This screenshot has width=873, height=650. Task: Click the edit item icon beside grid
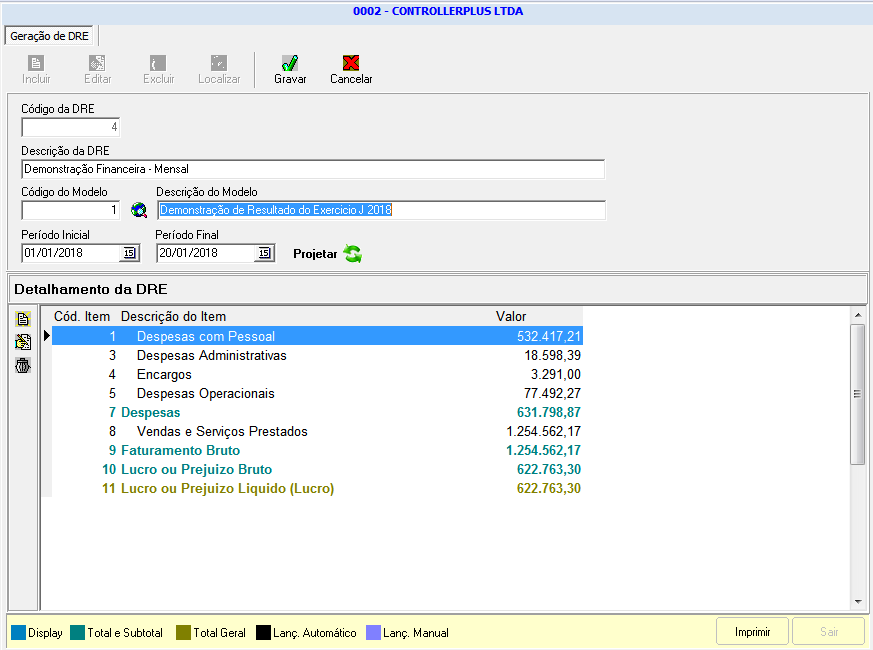pyautogui.click(x=23, y=342)
